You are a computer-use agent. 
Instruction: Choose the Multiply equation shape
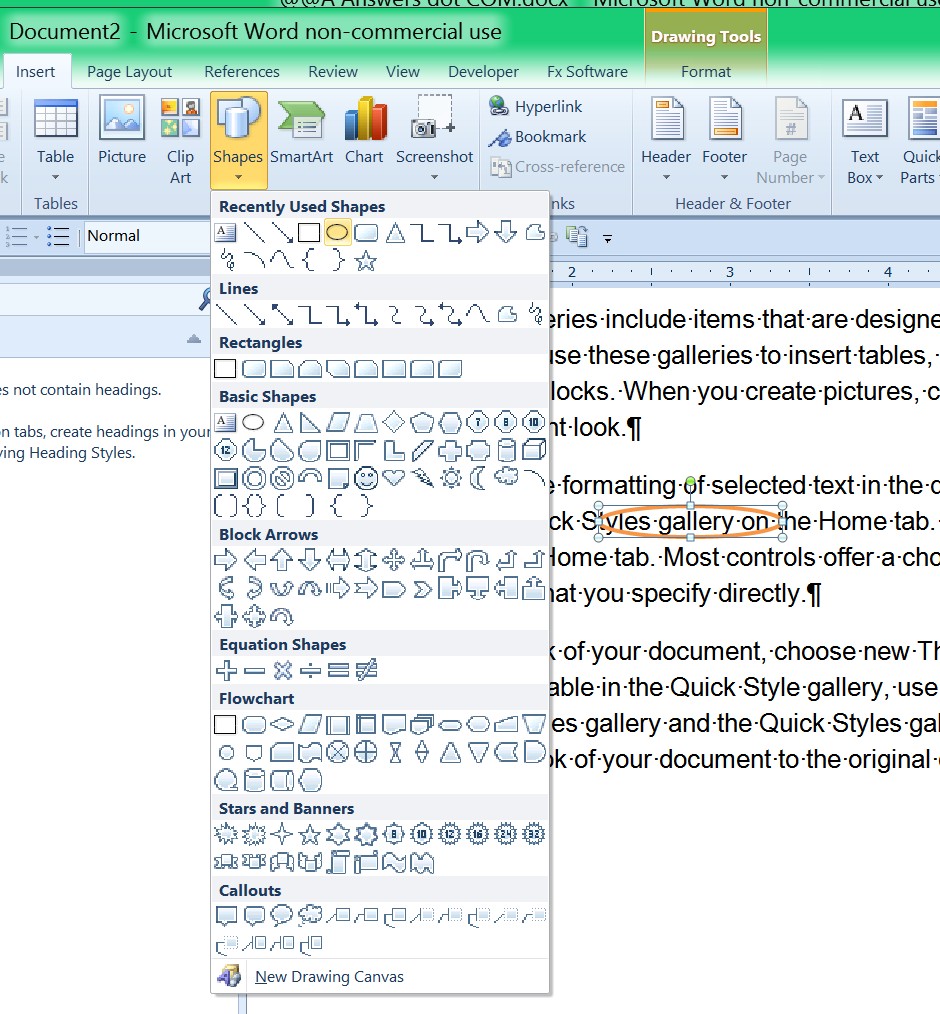pos(282,670)
